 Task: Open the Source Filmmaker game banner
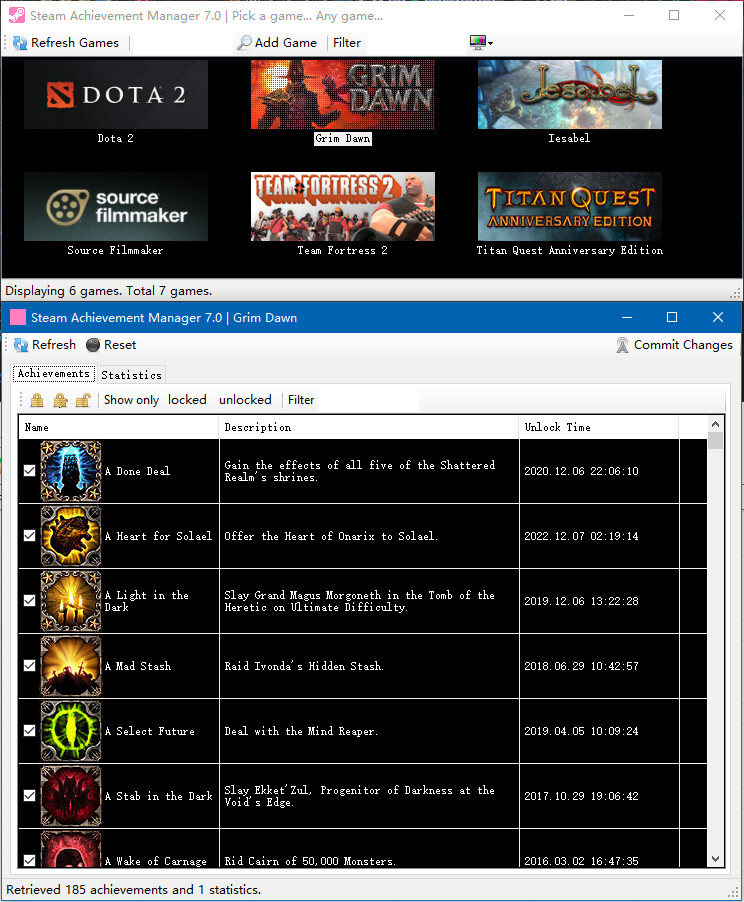(116, 207)
